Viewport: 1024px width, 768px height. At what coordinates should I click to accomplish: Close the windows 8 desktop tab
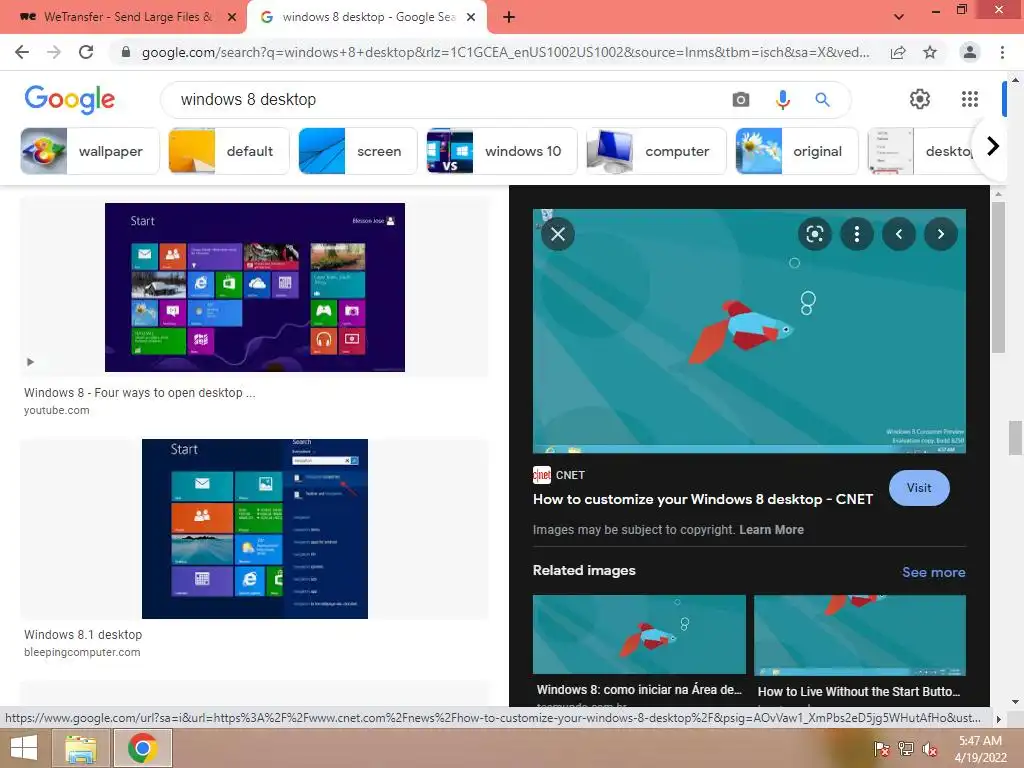[x=471, y=17]
